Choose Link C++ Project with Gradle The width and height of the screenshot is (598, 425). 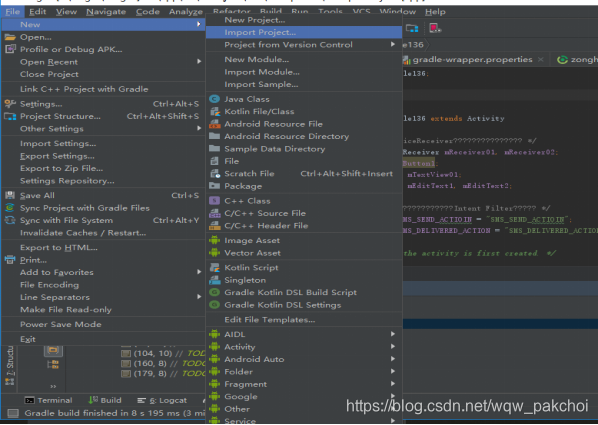(x=103, y=89)
